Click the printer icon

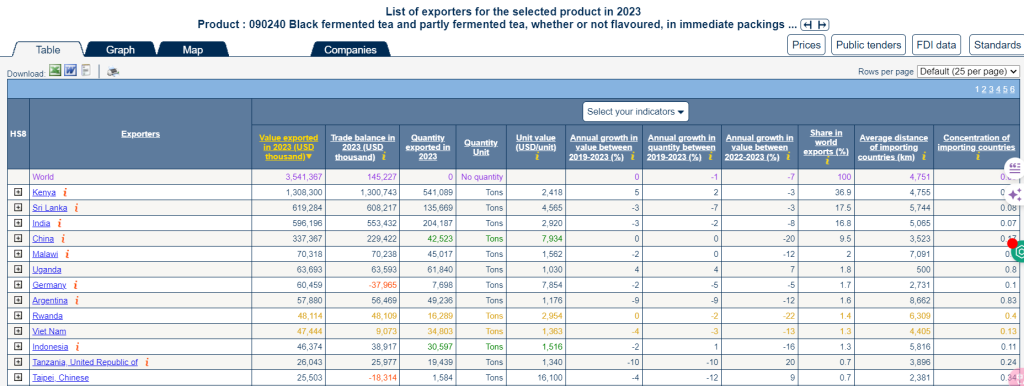[113, 72]
